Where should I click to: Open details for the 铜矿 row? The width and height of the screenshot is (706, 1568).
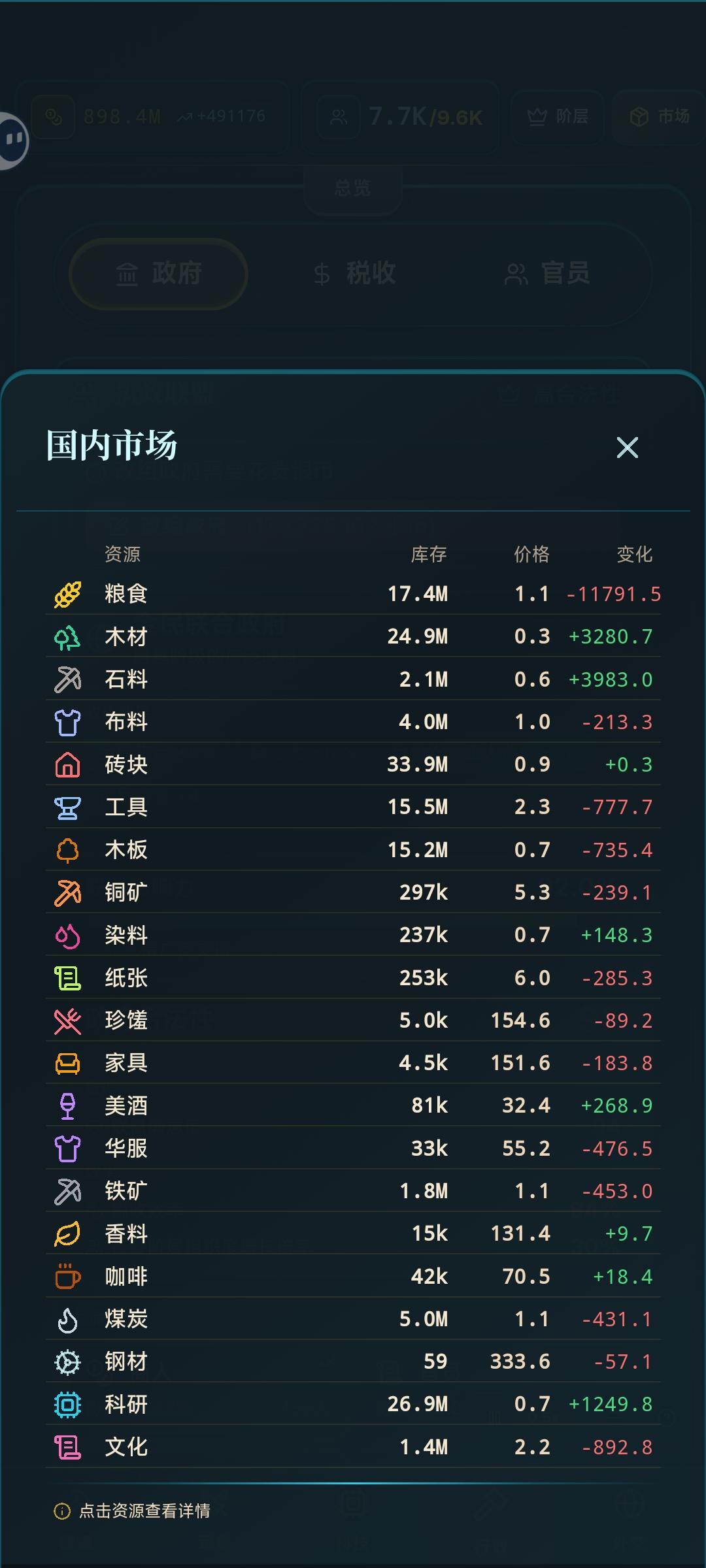click(x=353, y=892)
